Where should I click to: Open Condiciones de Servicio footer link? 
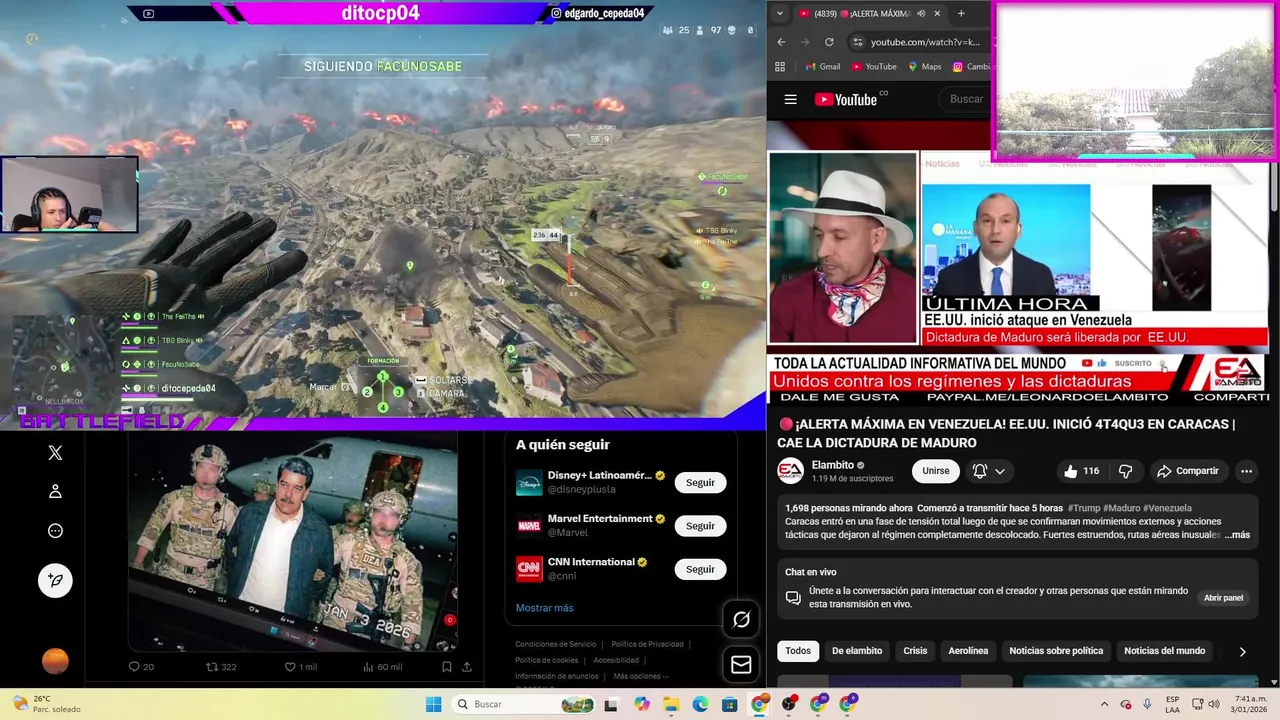pyautogui.click(x=555, y=644)
